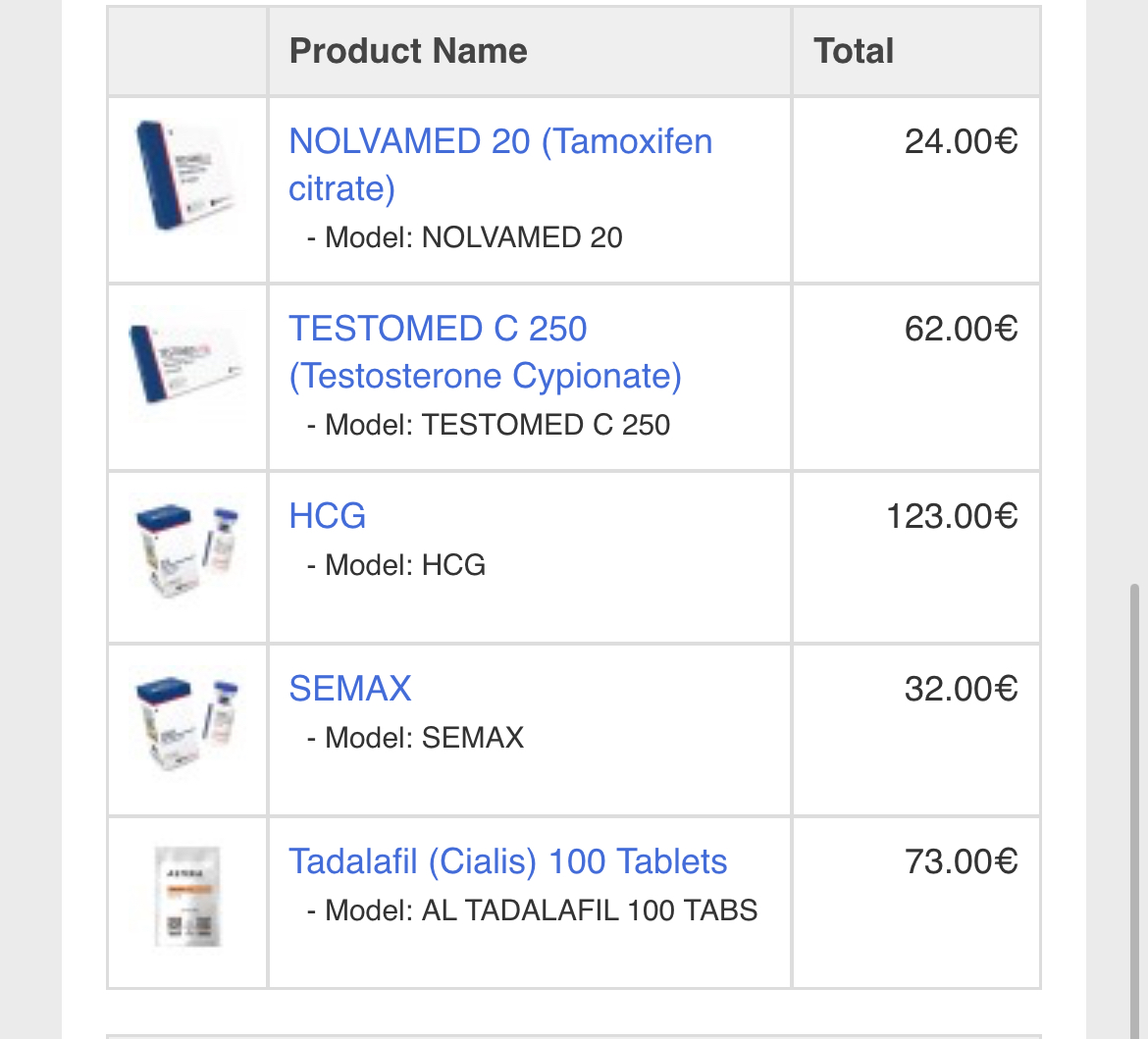Click the Tadalafil tablets pouch image
The height and width of the screenshot is (1039, 1148).
(187, 897)
